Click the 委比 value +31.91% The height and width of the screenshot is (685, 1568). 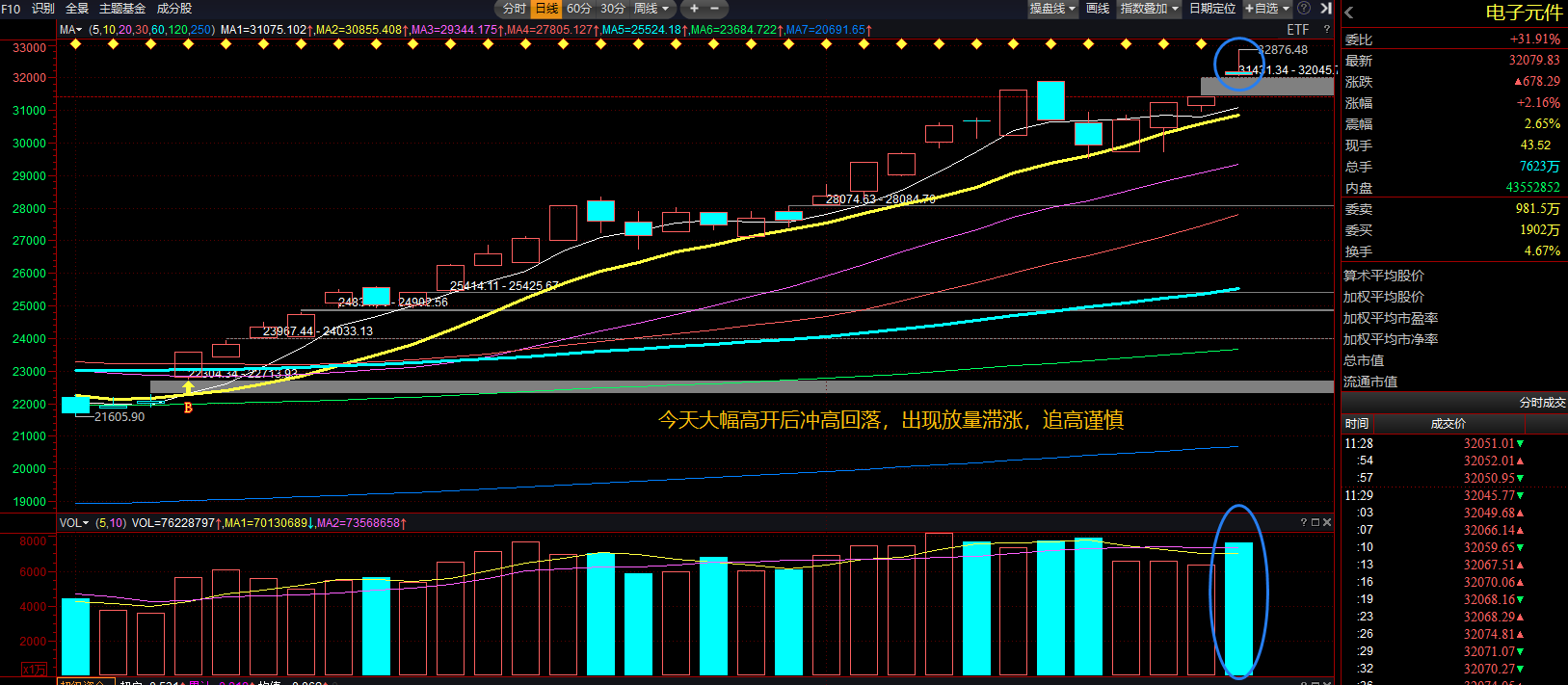pos(1535,40)
